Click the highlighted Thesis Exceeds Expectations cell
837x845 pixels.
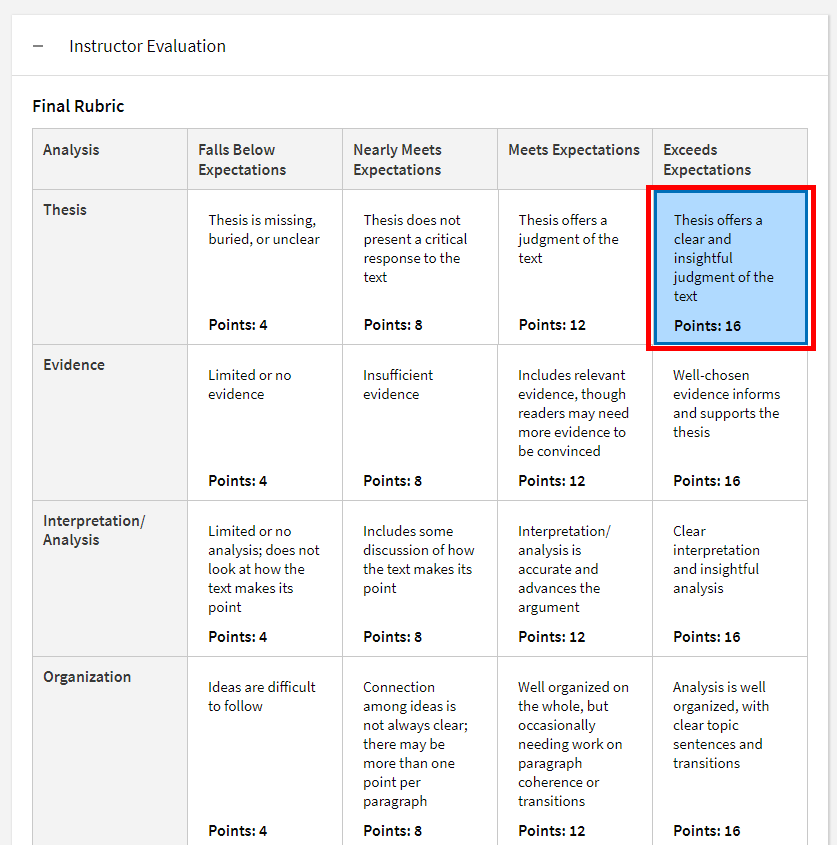[x=730, y=268]
